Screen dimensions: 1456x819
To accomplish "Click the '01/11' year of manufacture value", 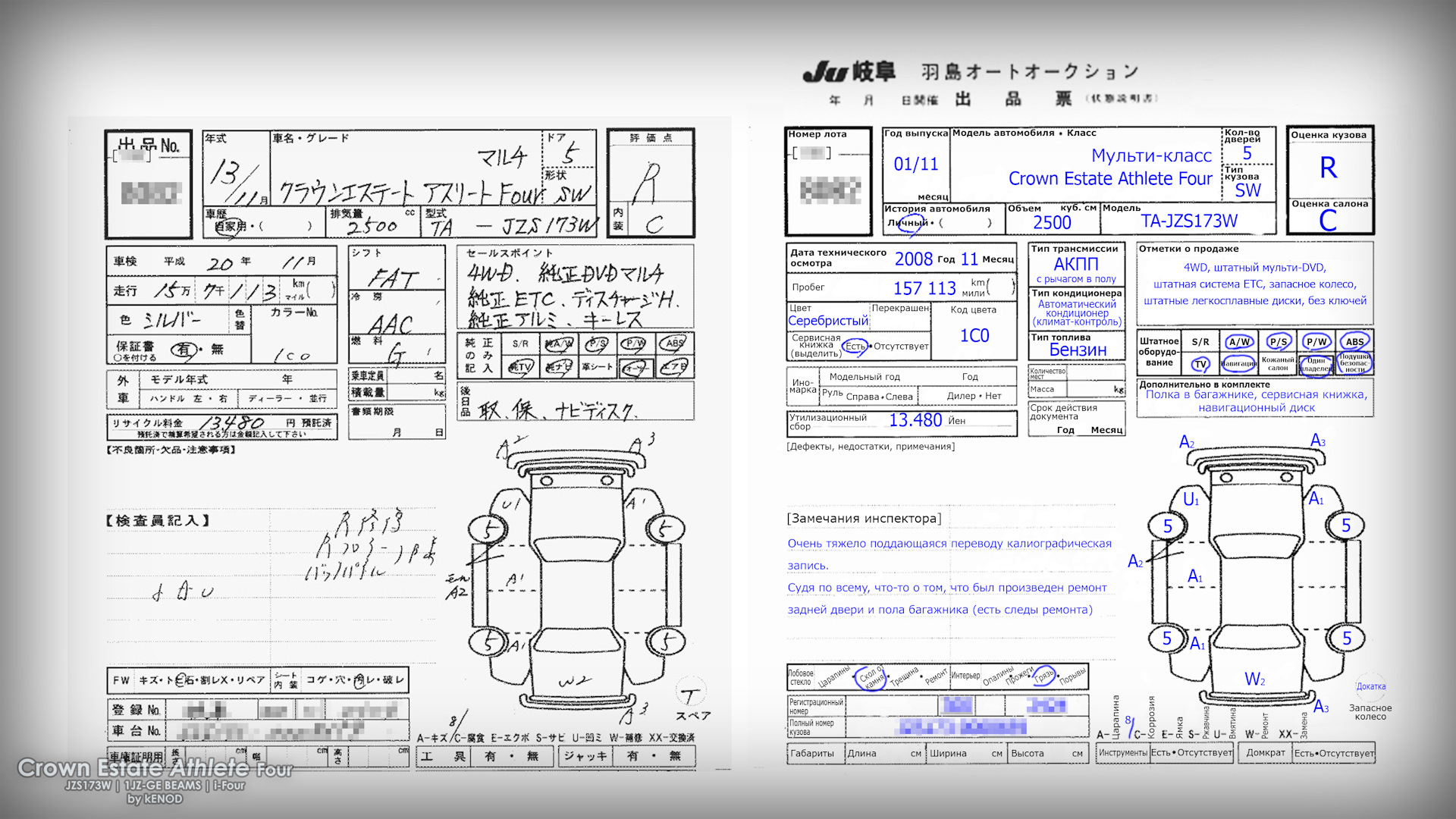I will tap(915, 164).
